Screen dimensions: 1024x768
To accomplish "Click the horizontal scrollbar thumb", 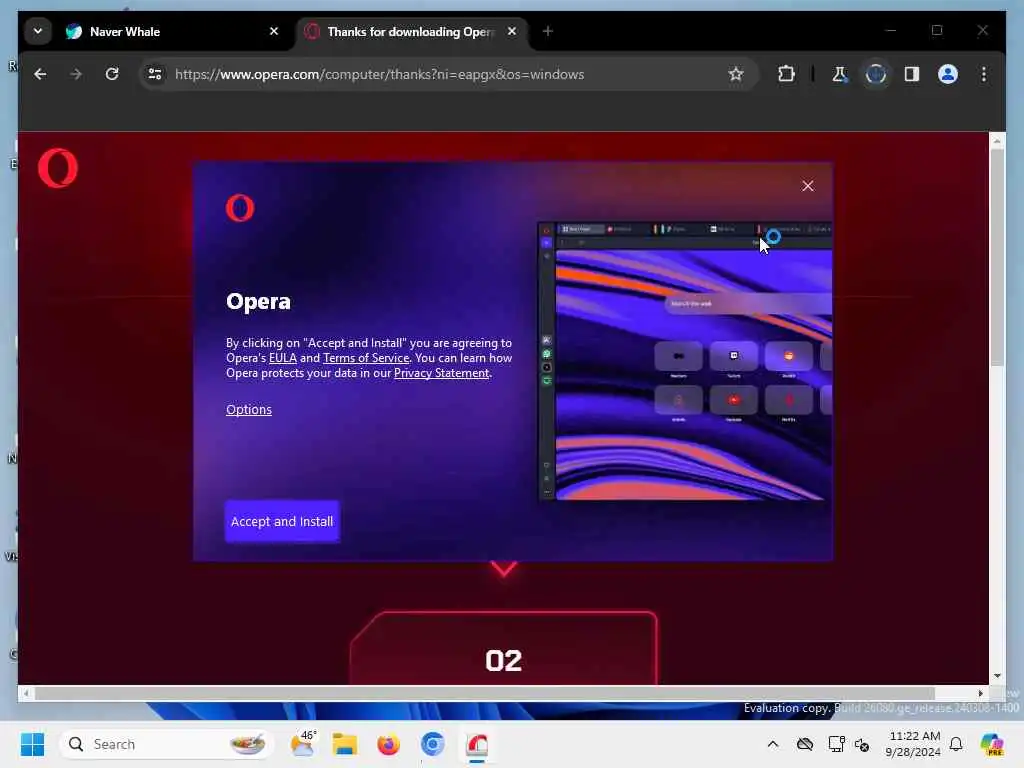I will [x=485, y=694].
